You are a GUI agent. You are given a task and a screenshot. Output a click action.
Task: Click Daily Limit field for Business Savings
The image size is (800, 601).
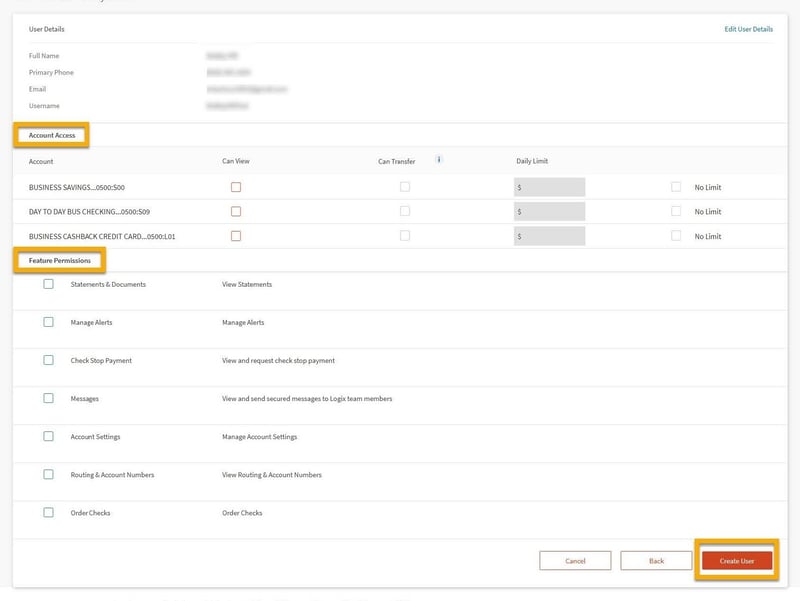[549, 187]
